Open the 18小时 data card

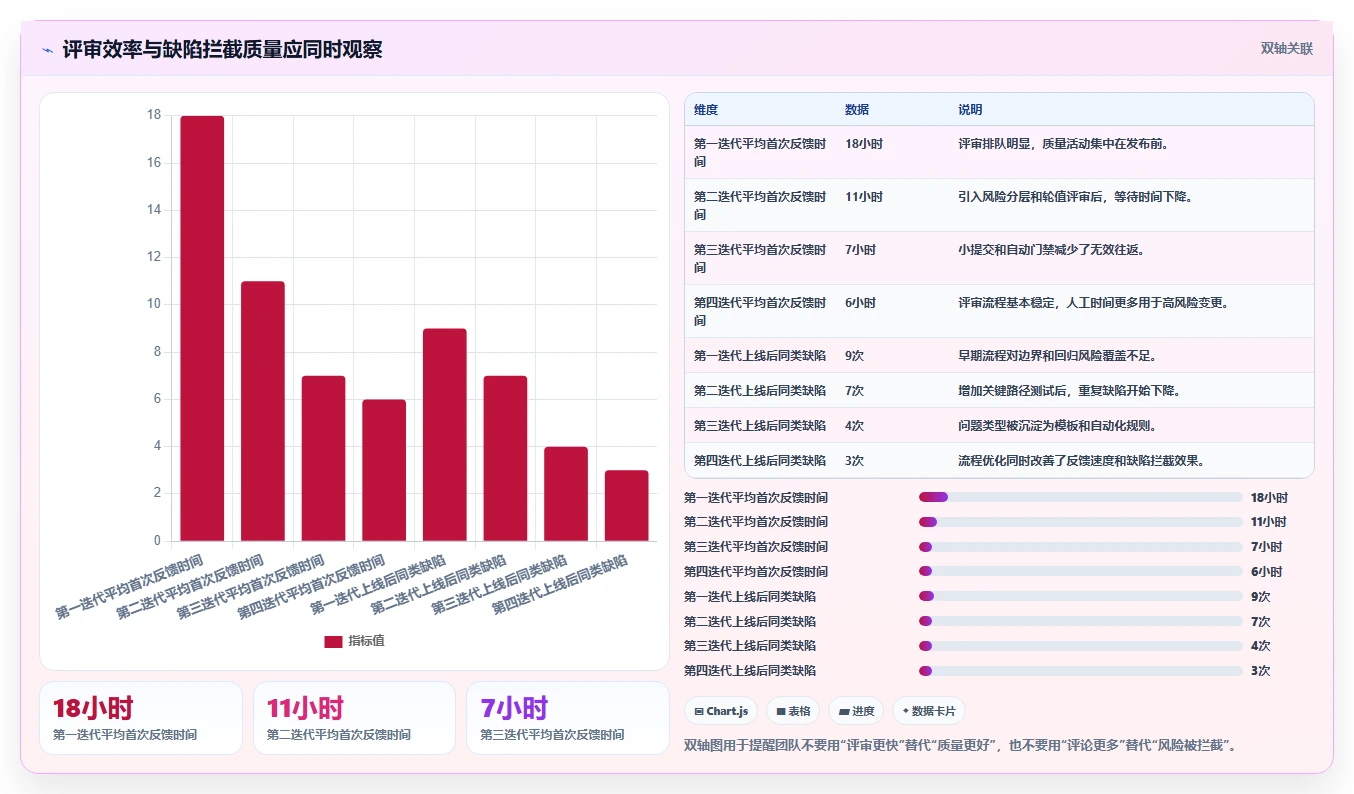point(141,718)
